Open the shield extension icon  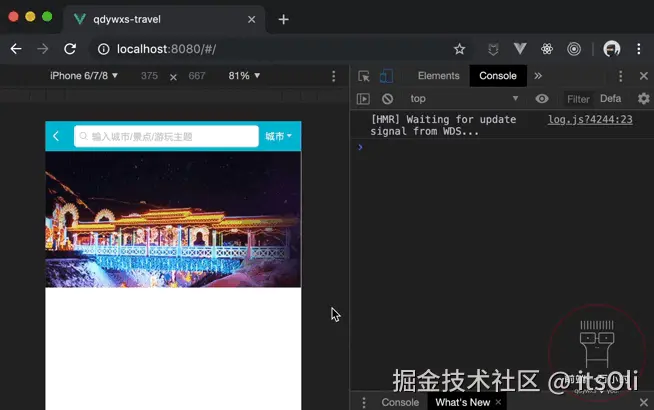click(493, 49)
